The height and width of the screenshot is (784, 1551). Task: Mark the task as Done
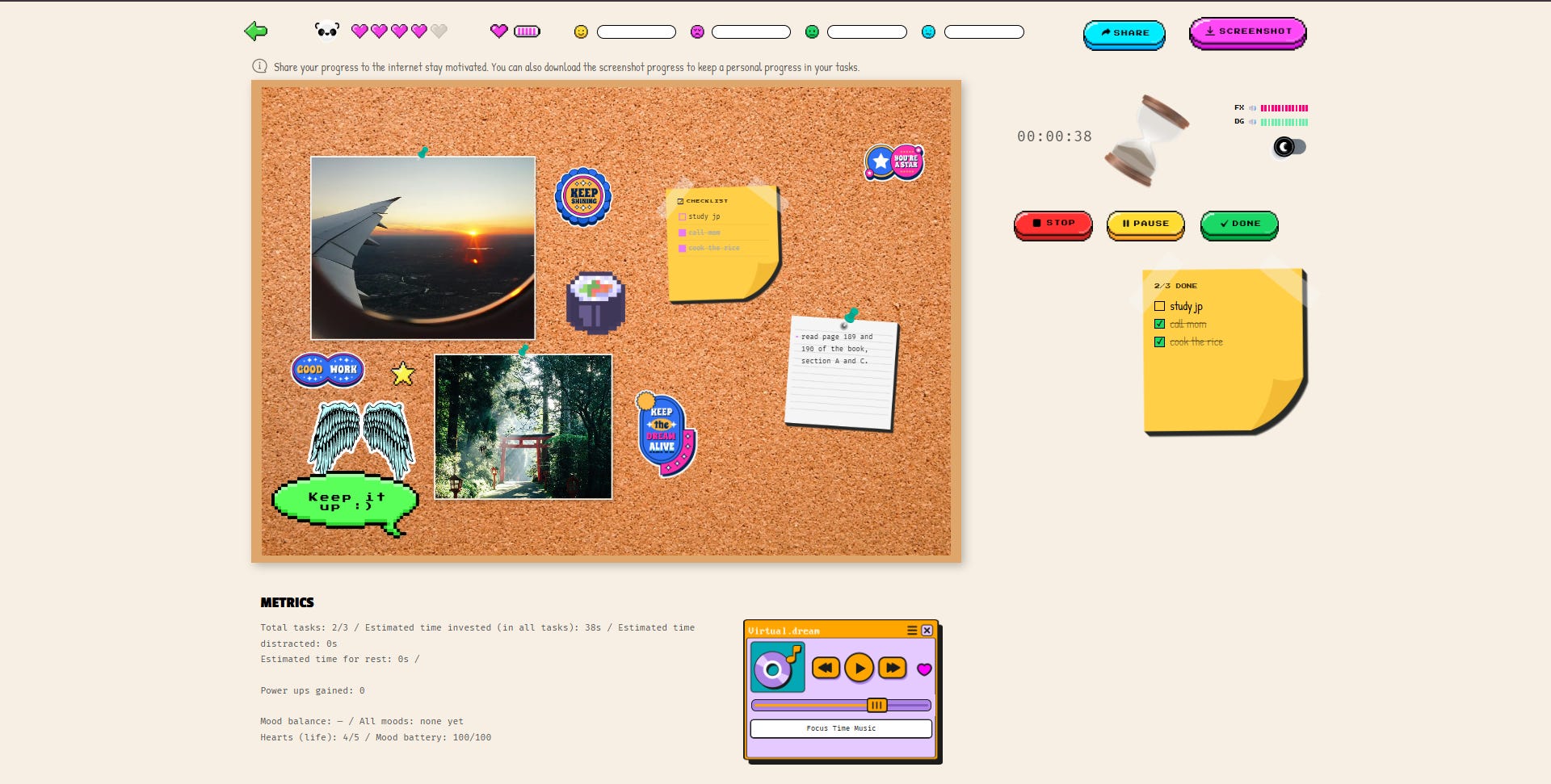[x=1239, y=224]
